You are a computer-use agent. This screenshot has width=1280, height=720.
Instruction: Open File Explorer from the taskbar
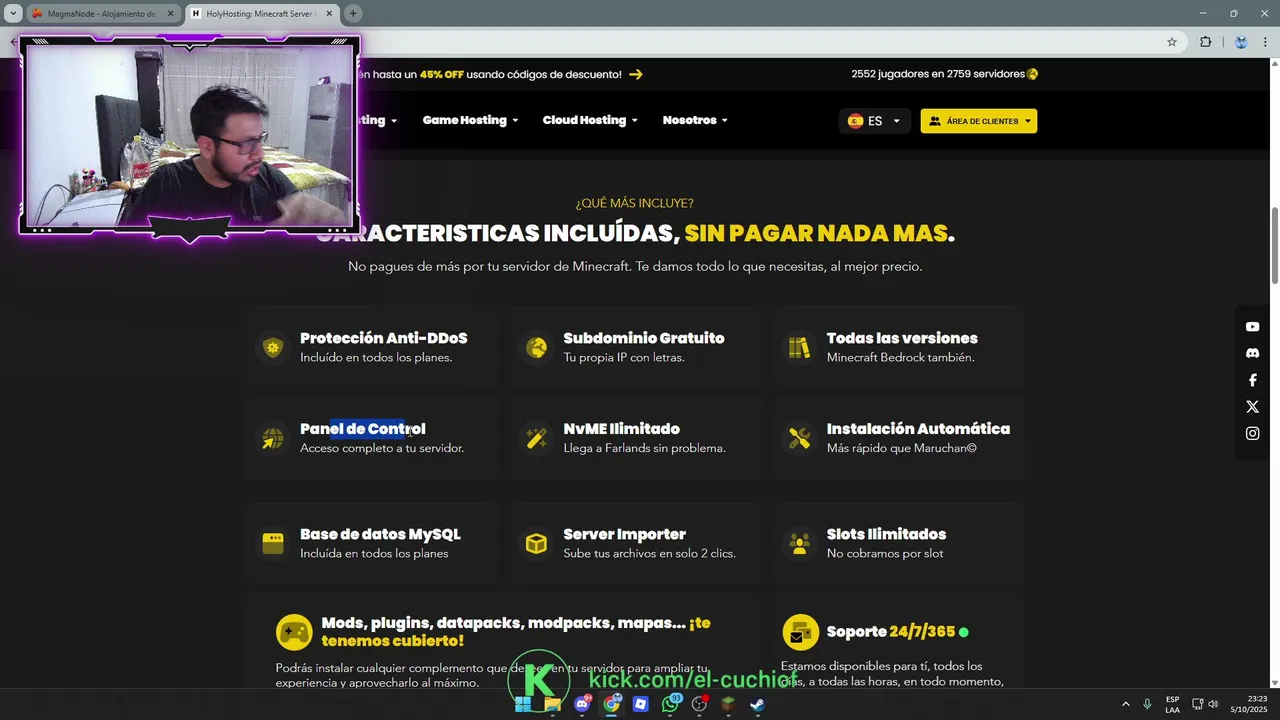pyautogui.click(x=552, y=704)
